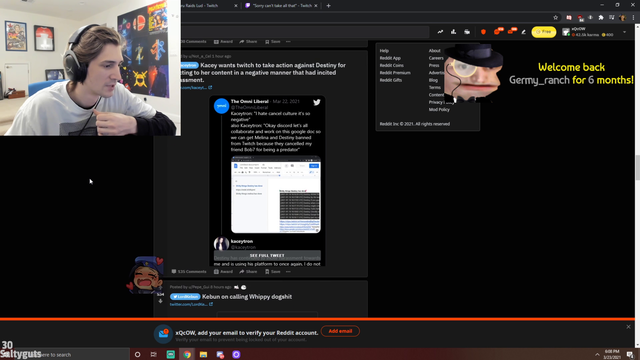Open the taskbar clock and date
This screenshot has height=360, width=640.
[x=612, y=354]
